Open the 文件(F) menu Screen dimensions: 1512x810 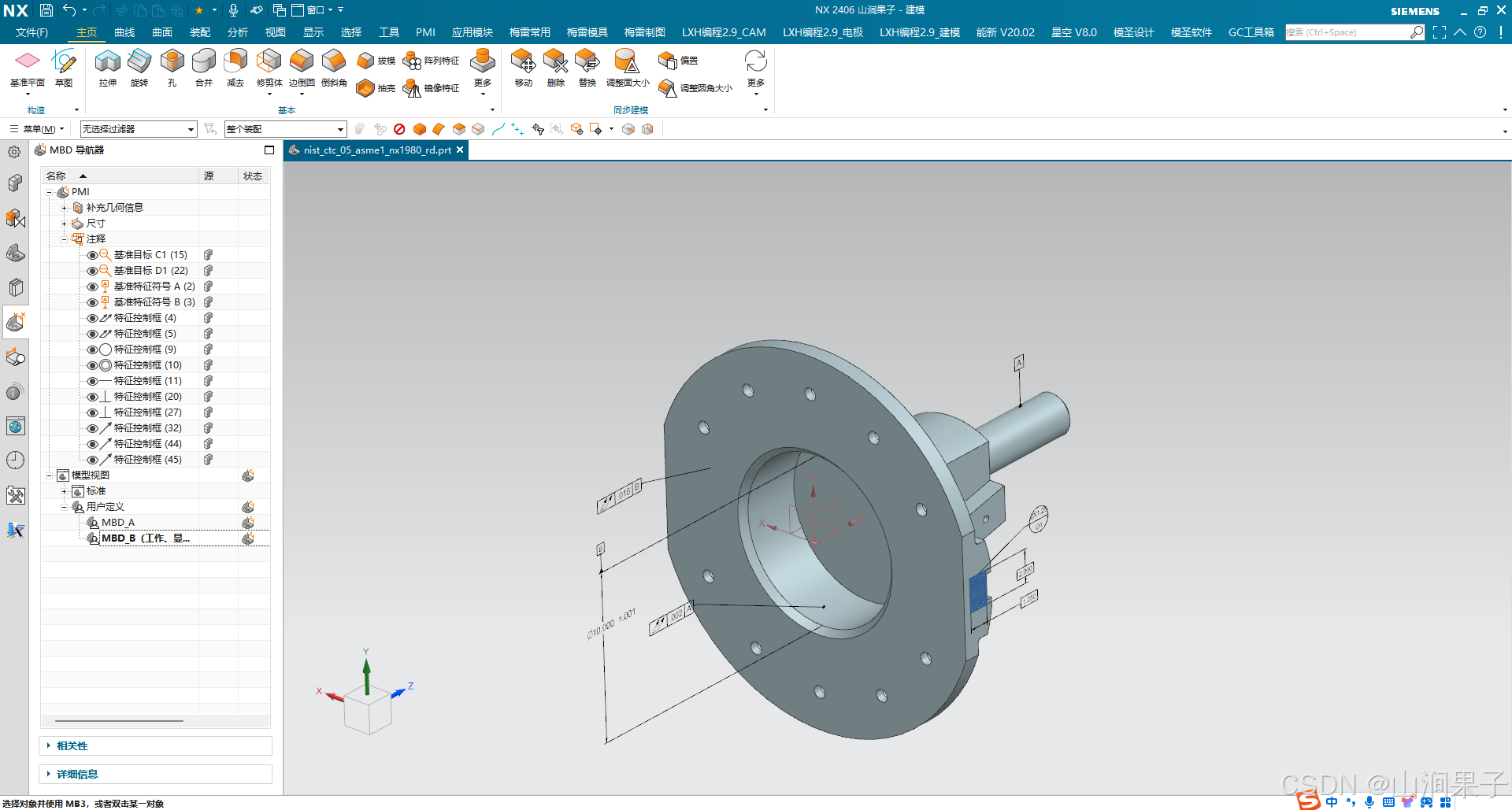tap(31, 32)
